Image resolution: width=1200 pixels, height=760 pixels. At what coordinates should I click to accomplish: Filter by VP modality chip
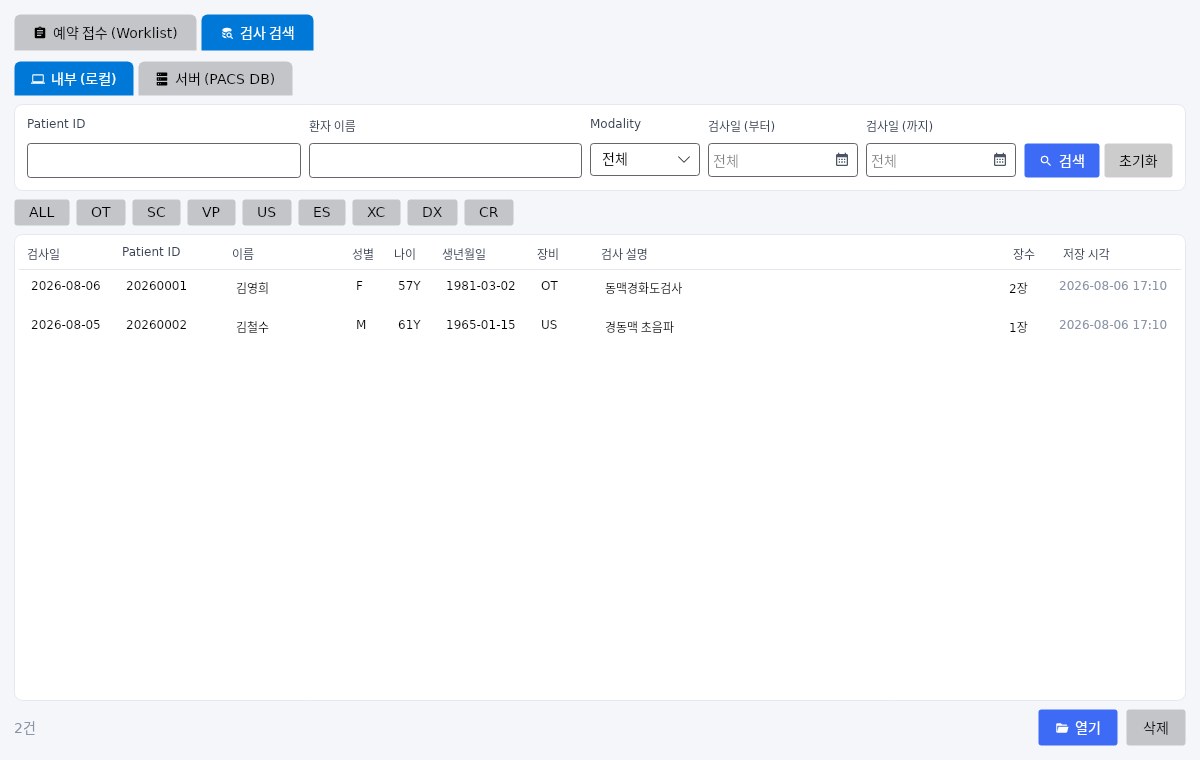[x=211, y=212]
